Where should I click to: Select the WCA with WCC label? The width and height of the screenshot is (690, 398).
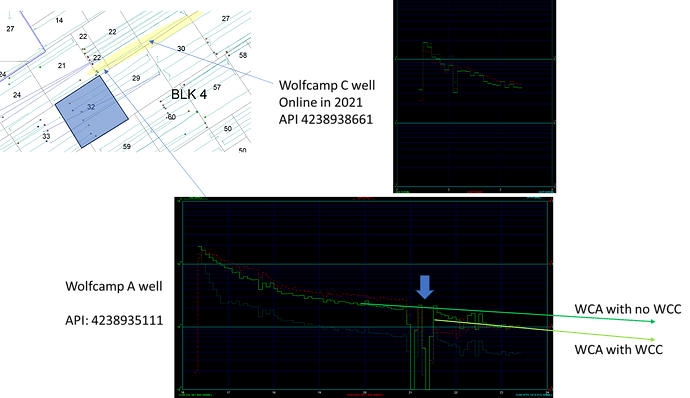point(618,350)
